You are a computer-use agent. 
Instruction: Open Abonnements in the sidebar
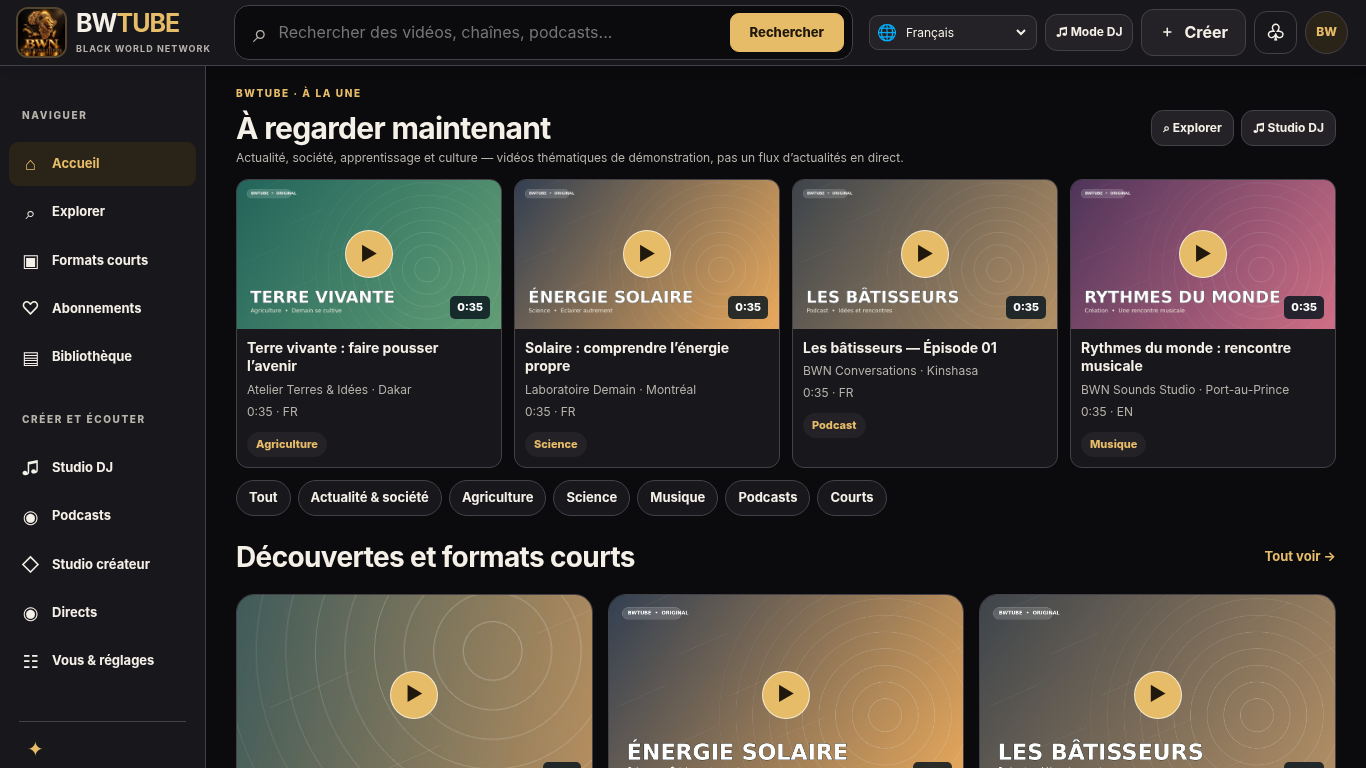point(102,308)
